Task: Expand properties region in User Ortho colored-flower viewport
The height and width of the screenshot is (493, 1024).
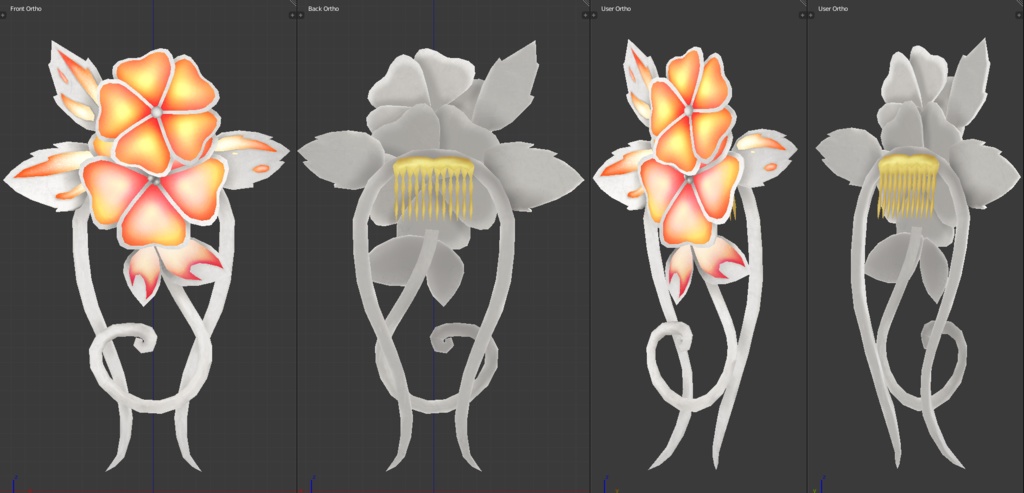Action: (803, 15)
